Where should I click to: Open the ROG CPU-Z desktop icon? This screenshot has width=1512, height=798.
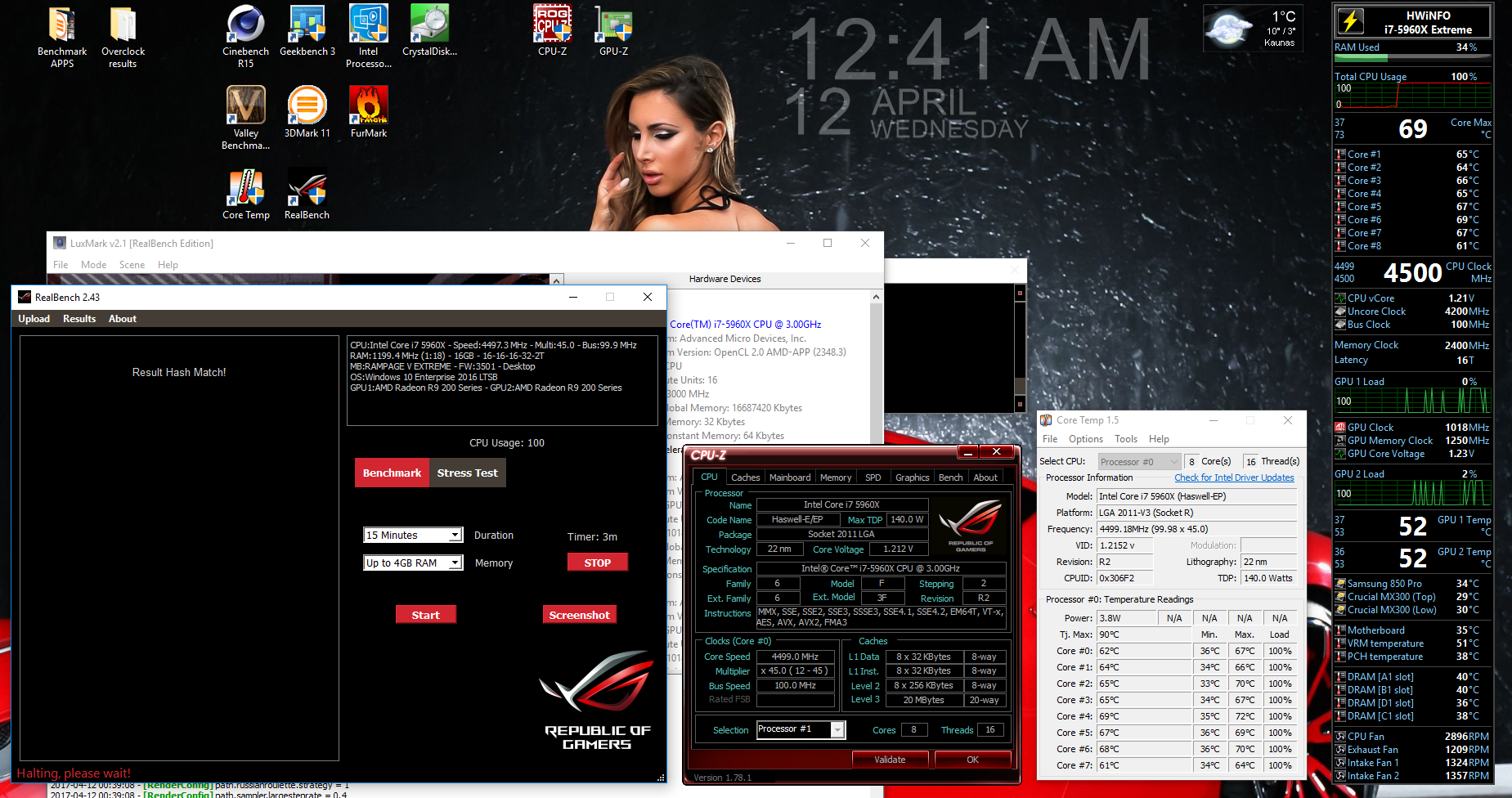[x=552, y=25]
